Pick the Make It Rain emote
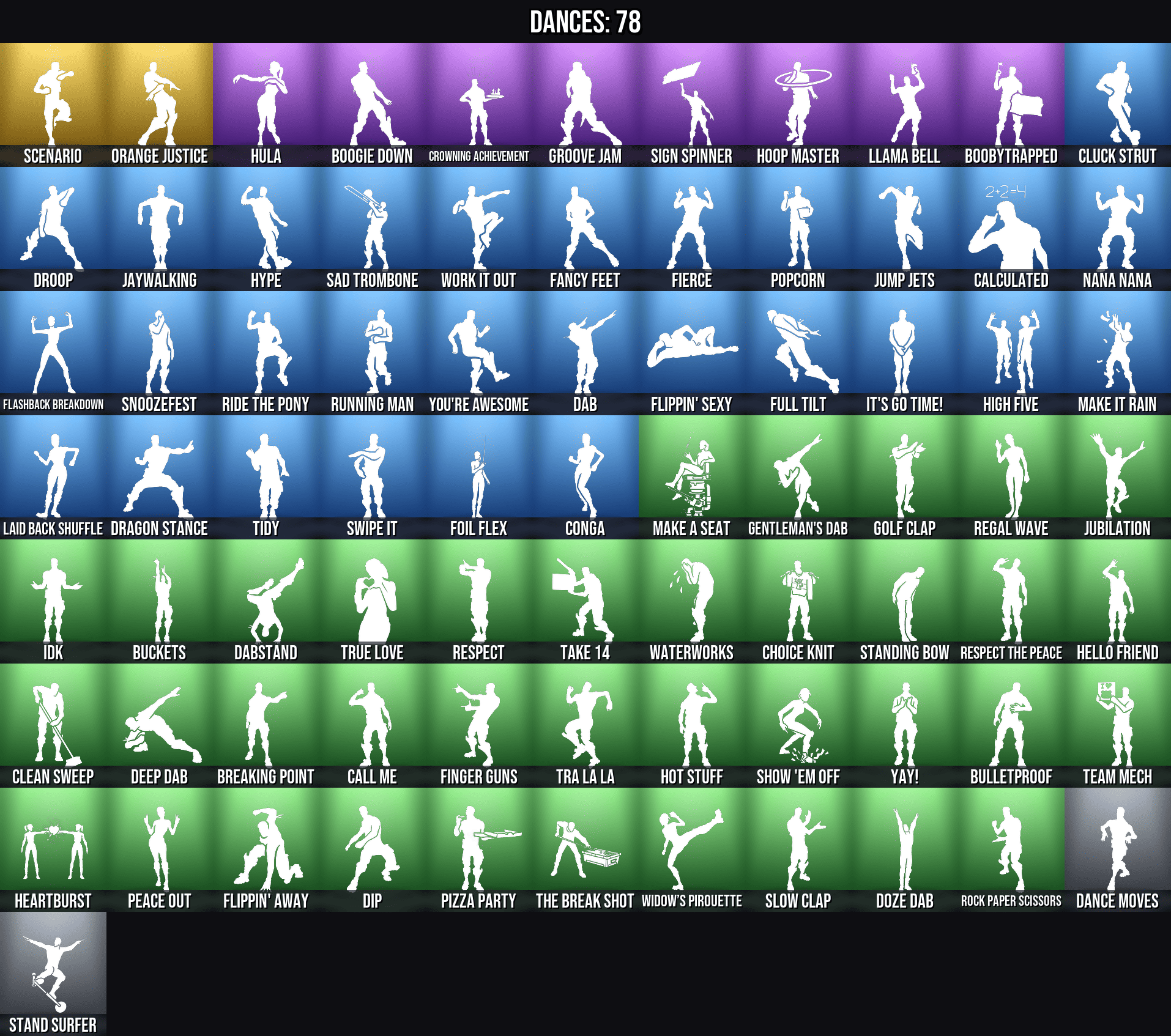1171x1036 pixels. (1118, 352)
